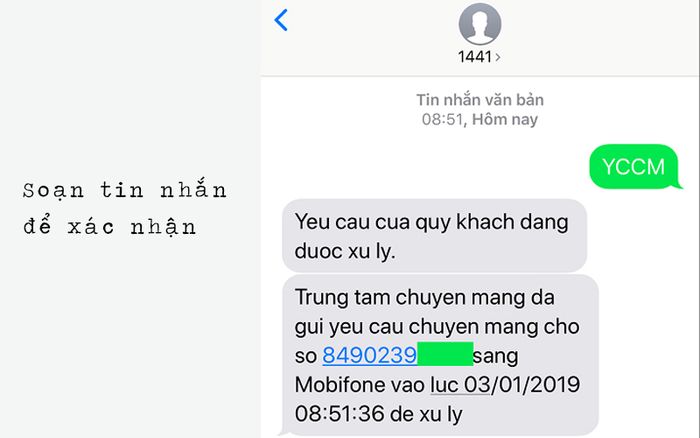The width and height of the screenshot is (700, 438).
Task: Open the underlined 'luc 03/01/2019' date link
Action: [505, 385]
